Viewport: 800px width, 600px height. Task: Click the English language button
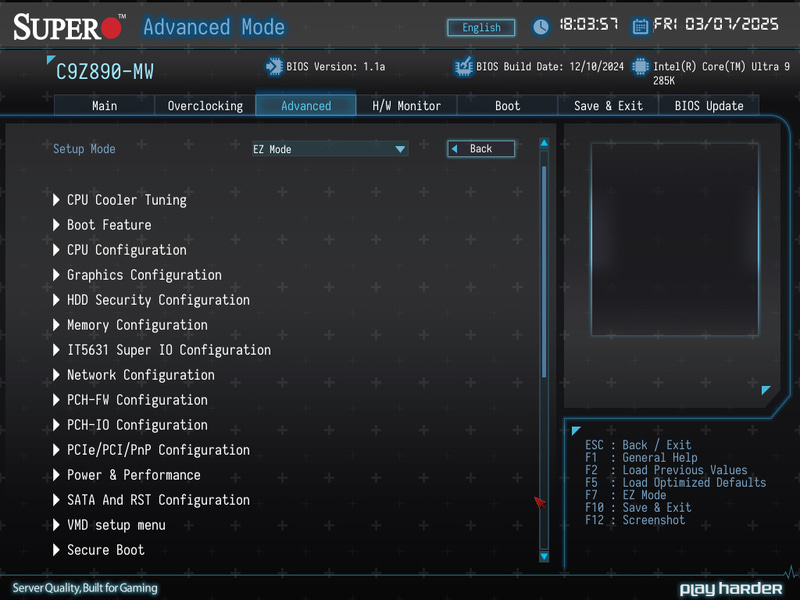point(481,28)
